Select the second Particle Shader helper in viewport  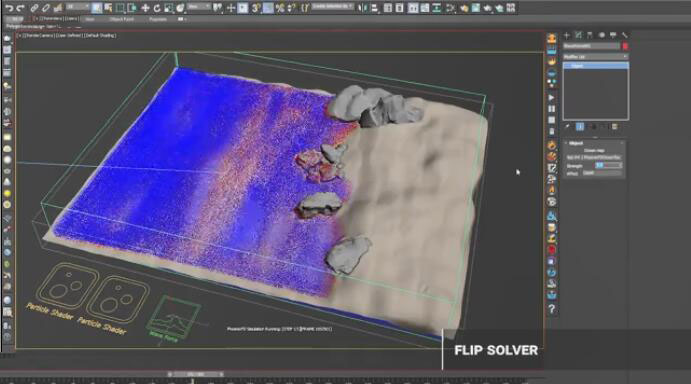point(118,299)
